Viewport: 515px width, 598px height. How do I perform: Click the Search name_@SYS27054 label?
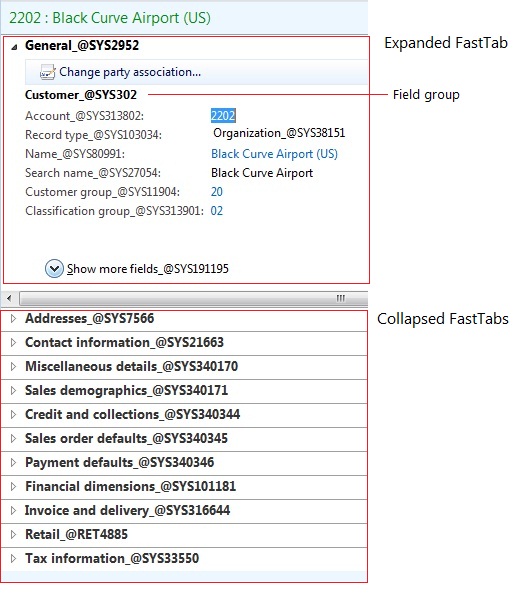tap(93, 173)
